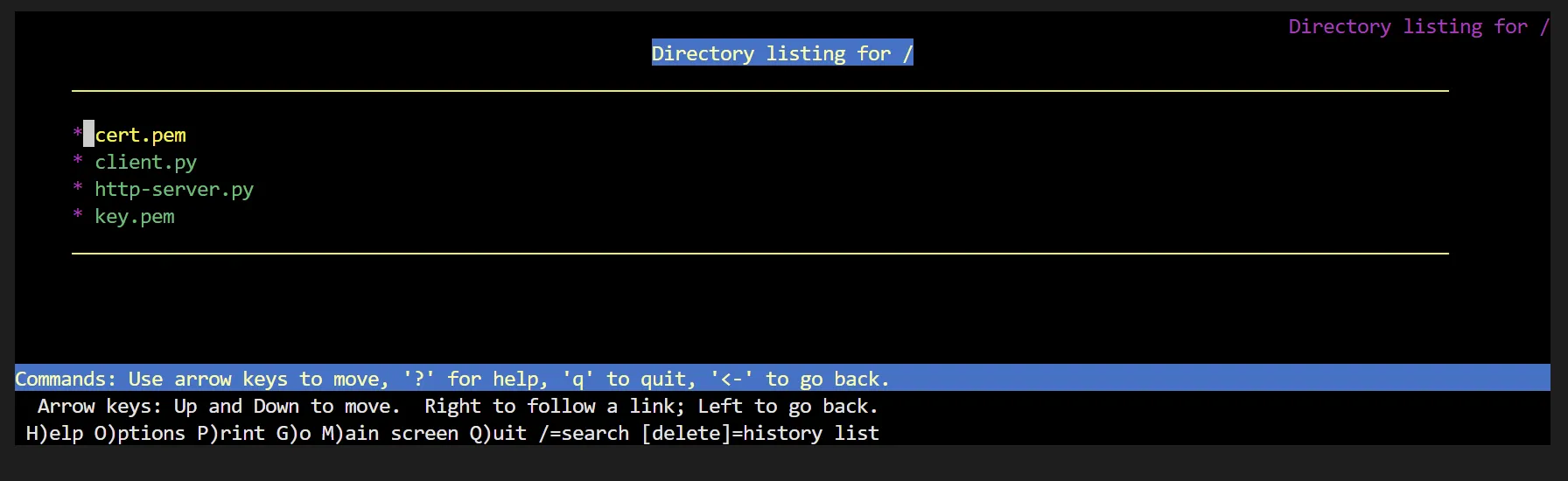This screenshot has height=481, width=1568.
Task: Click the /=search command
Action: (584, 434)
